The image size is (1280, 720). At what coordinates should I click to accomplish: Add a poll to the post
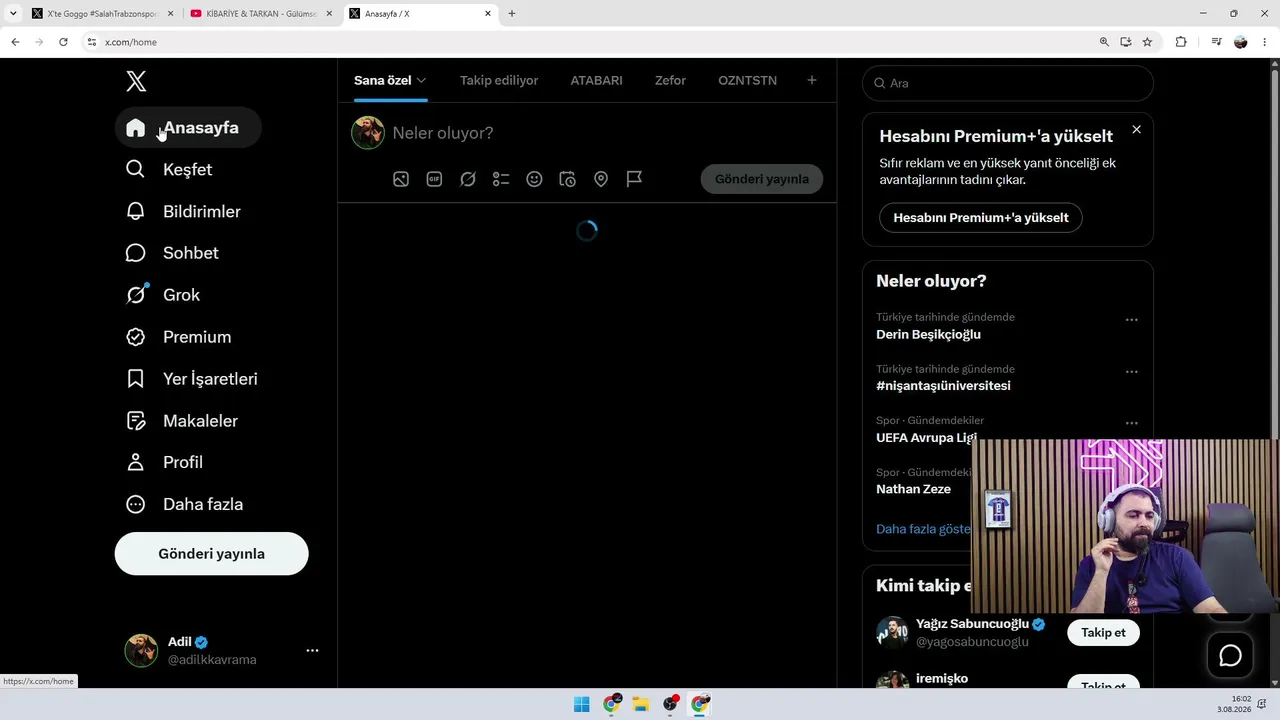pyautogui.click(x=501, y=179)
